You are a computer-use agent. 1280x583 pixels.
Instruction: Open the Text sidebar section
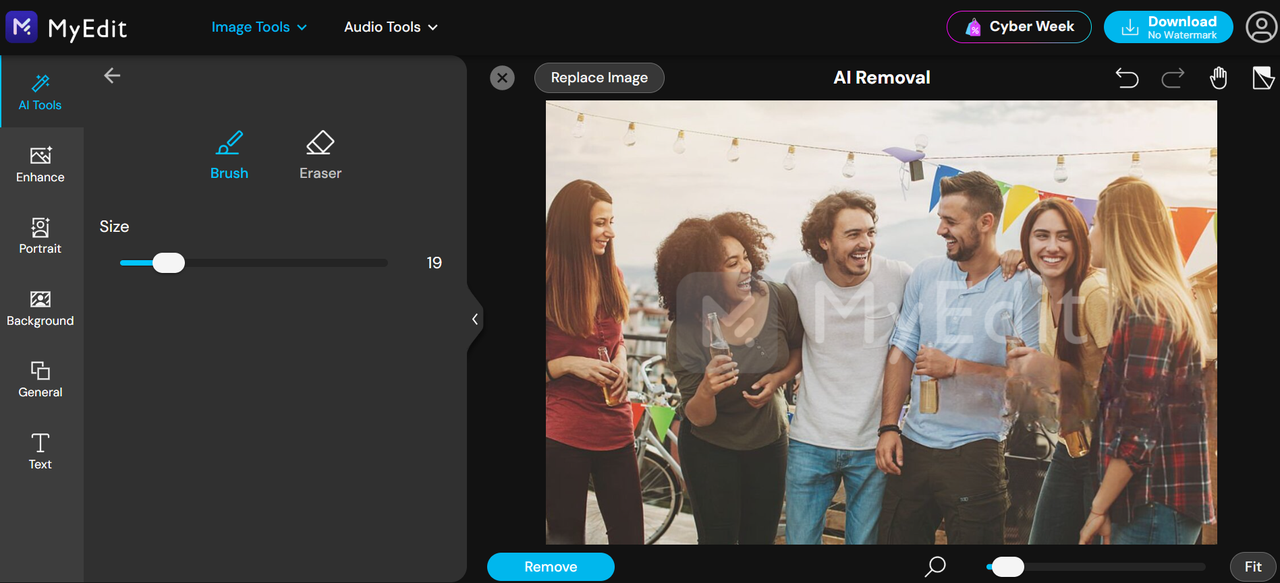[x=41, y=451]
